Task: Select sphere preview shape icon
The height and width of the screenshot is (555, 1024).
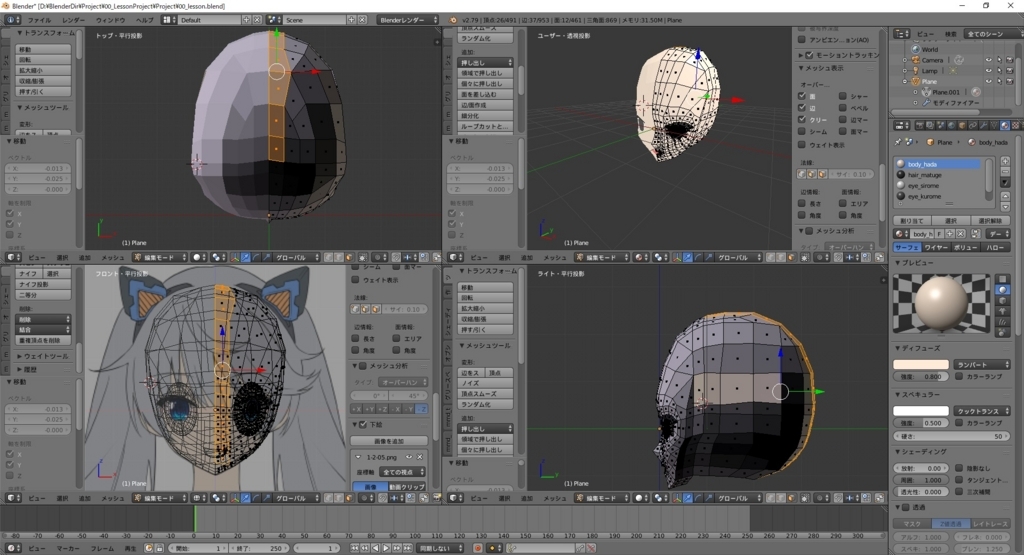Action: coord(1003,290)
